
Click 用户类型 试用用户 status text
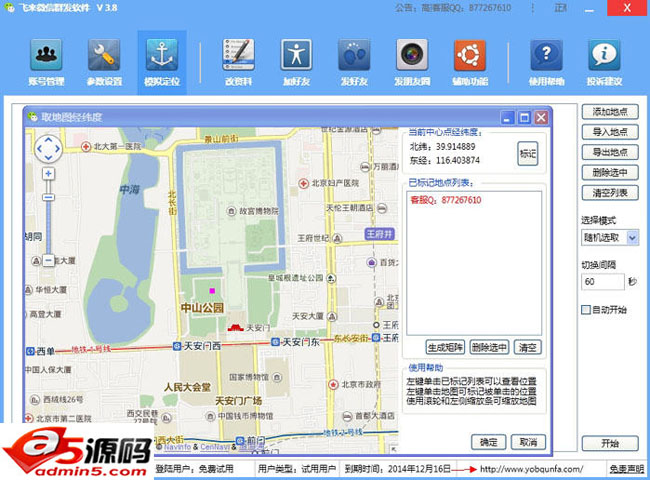point(296,469)
